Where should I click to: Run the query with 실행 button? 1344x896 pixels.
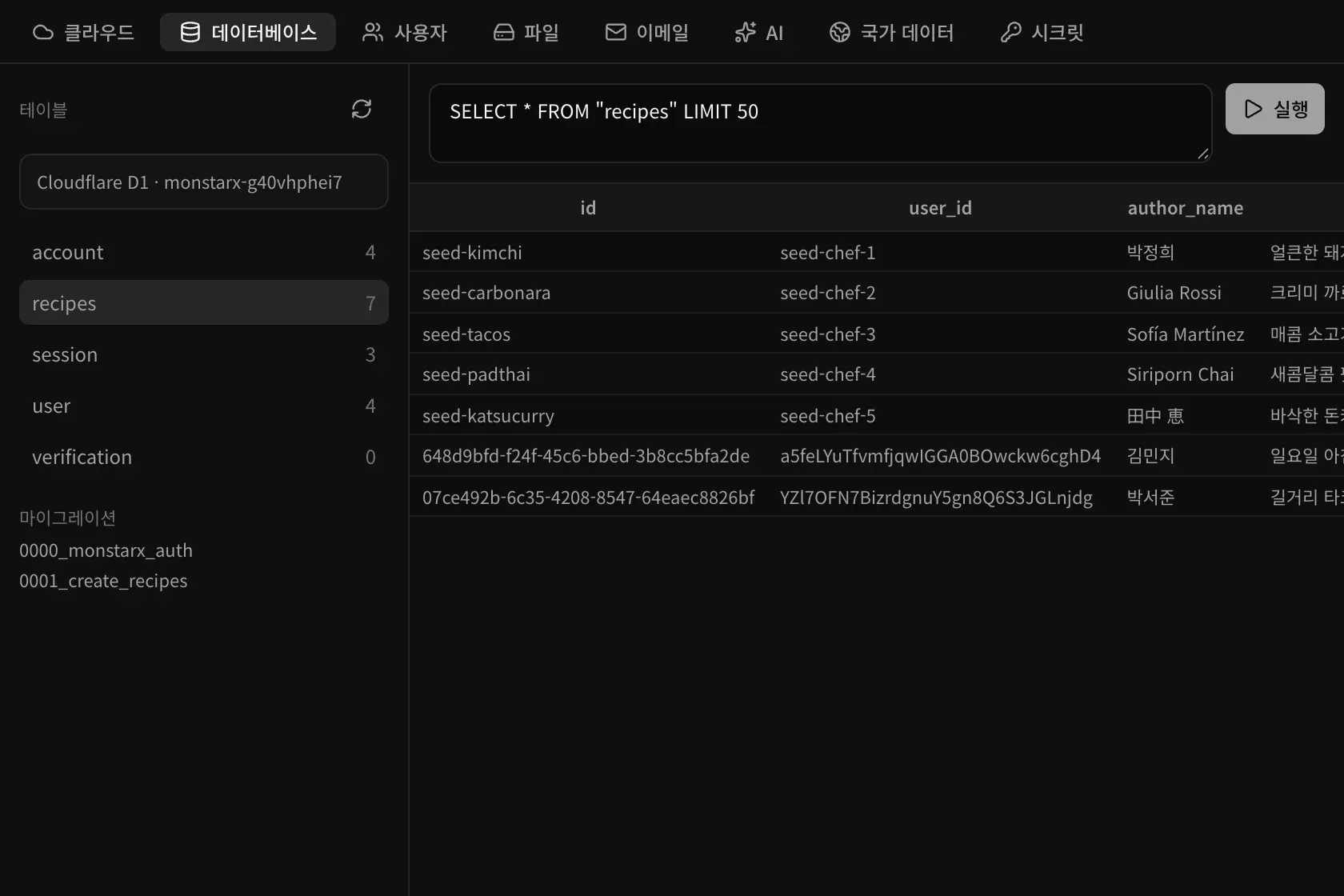(x=1275, y=109)
